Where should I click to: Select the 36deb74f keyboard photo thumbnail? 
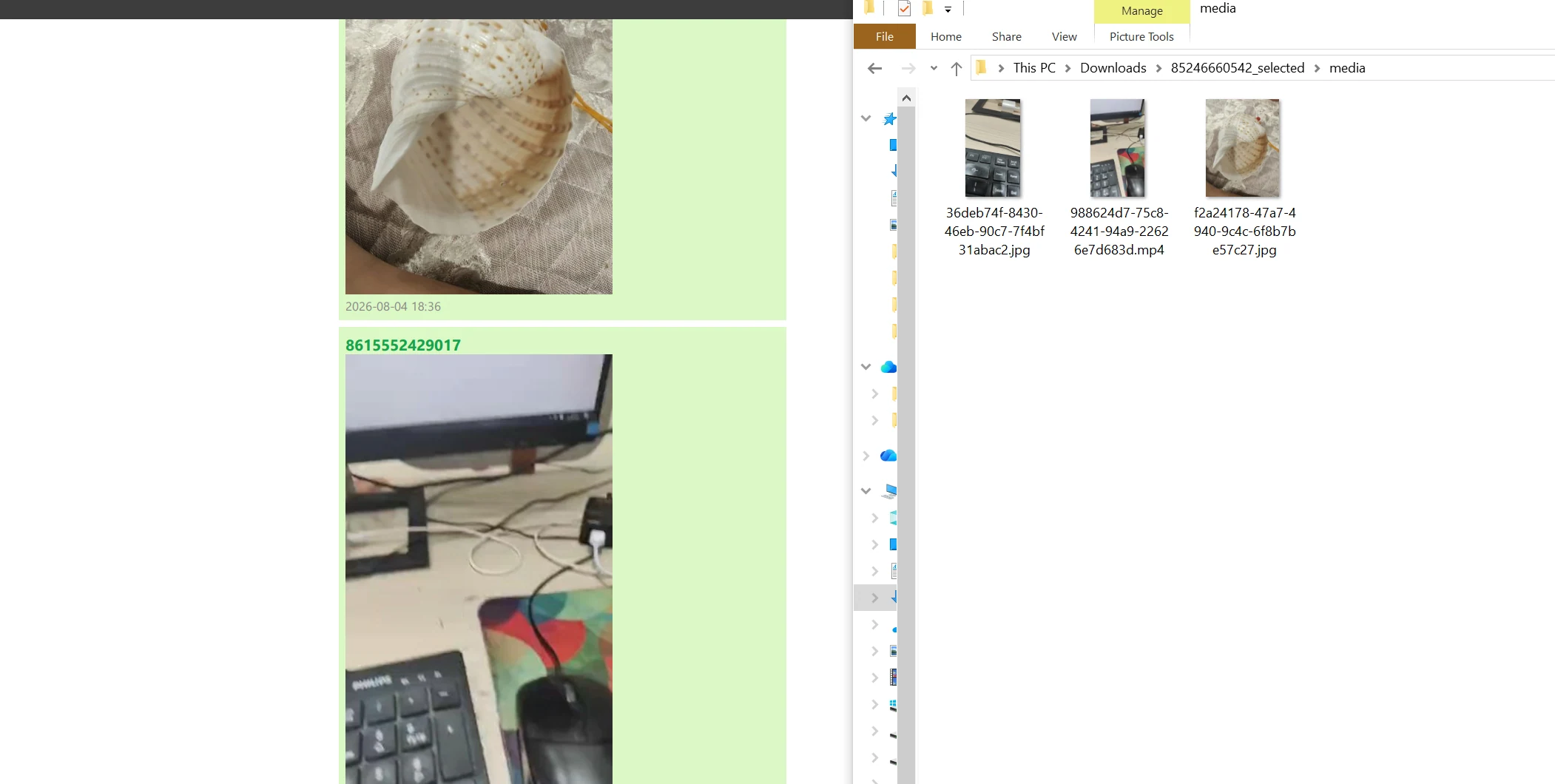(993, 148)
